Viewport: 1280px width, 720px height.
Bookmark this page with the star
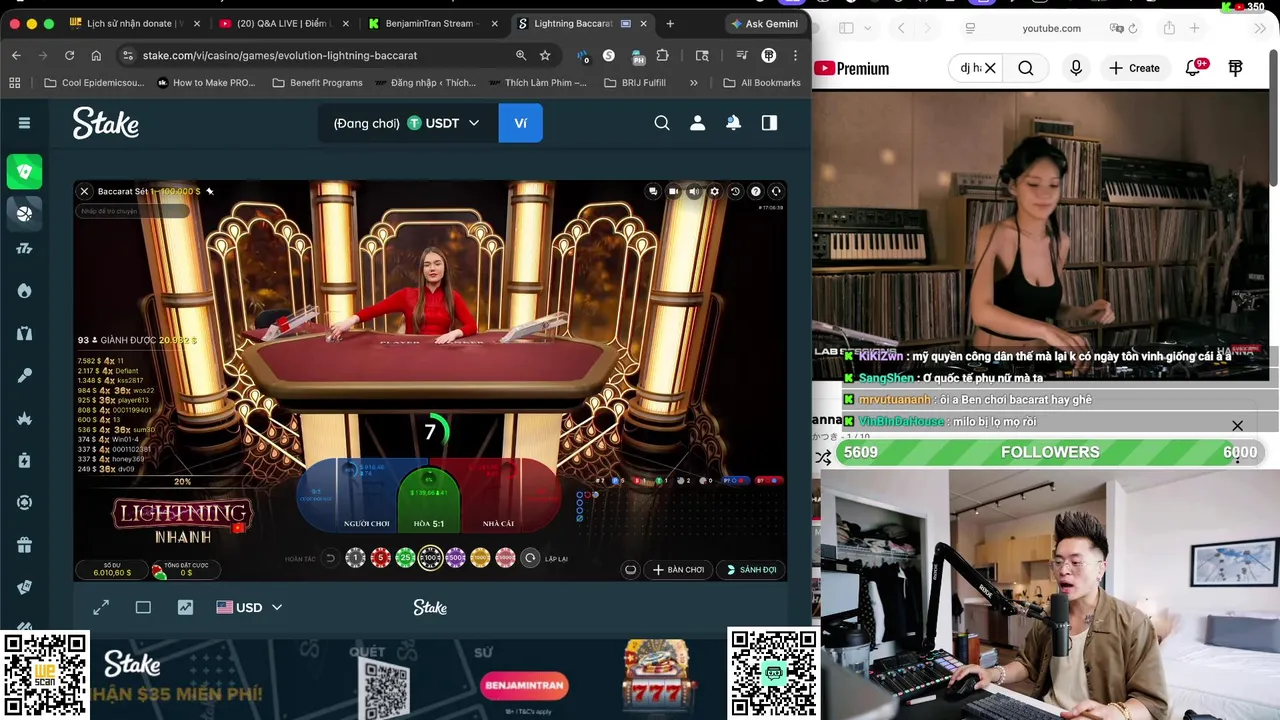[x=545, y=55]
